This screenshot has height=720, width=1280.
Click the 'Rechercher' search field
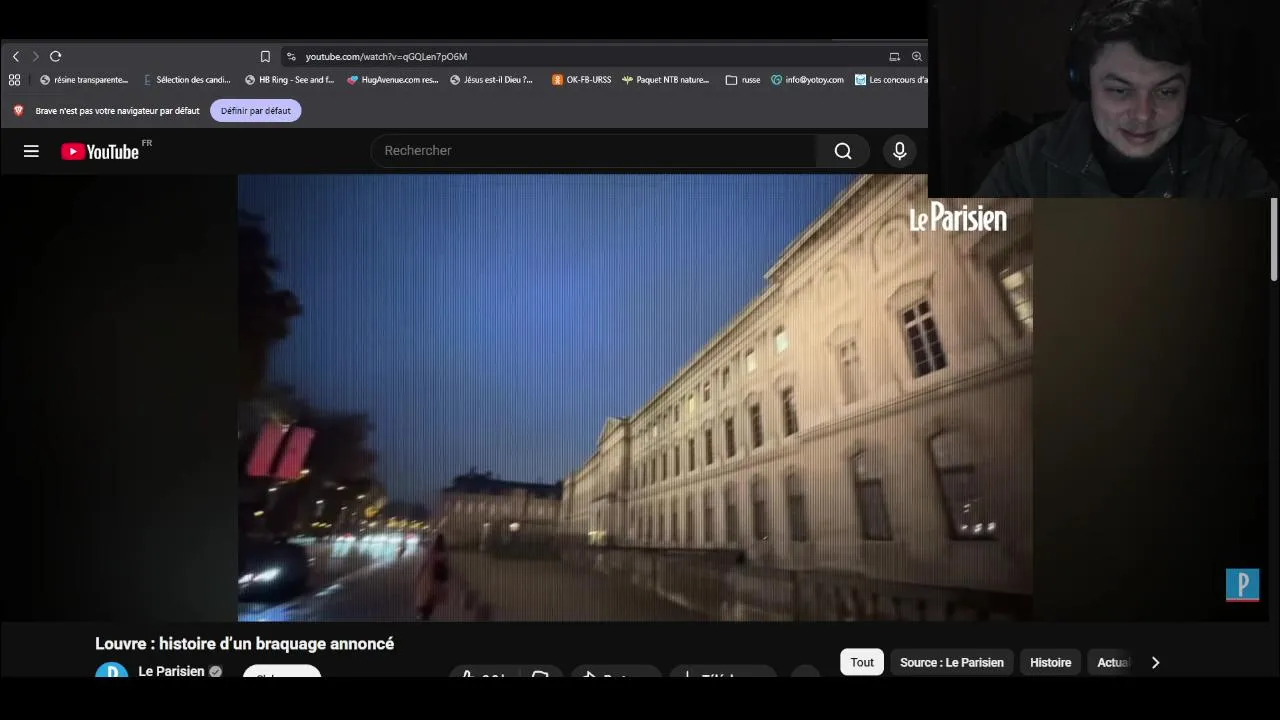pyautogui.click(x=594, y=151)
